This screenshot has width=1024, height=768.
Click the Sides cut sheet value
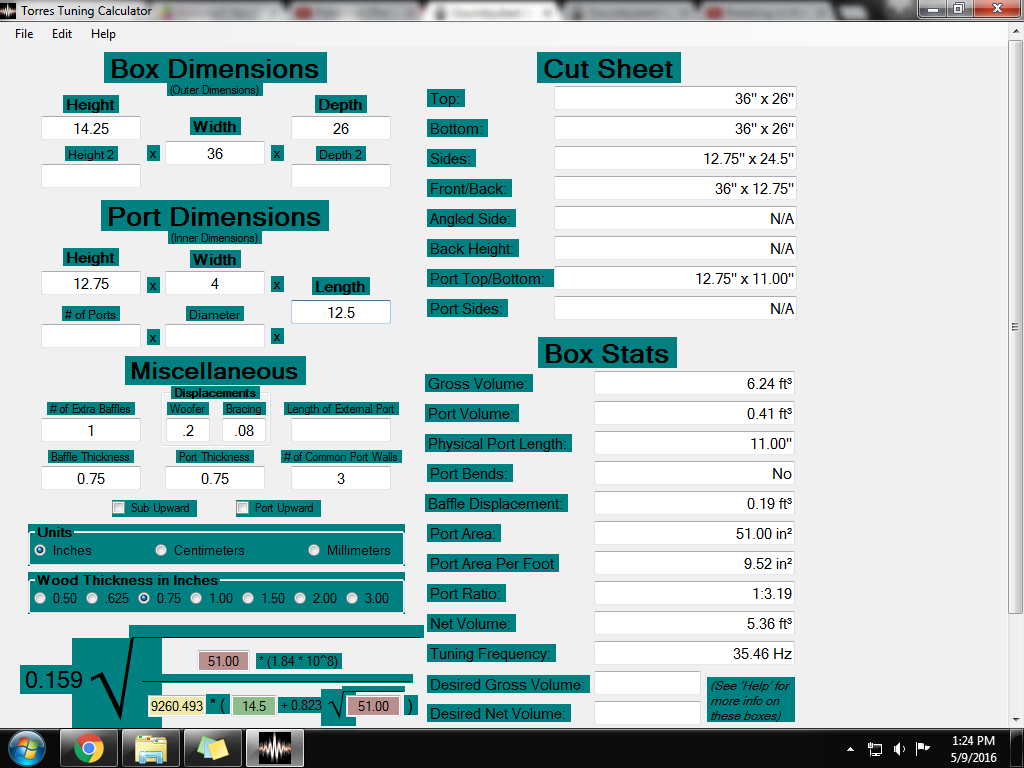coord(675,158)
